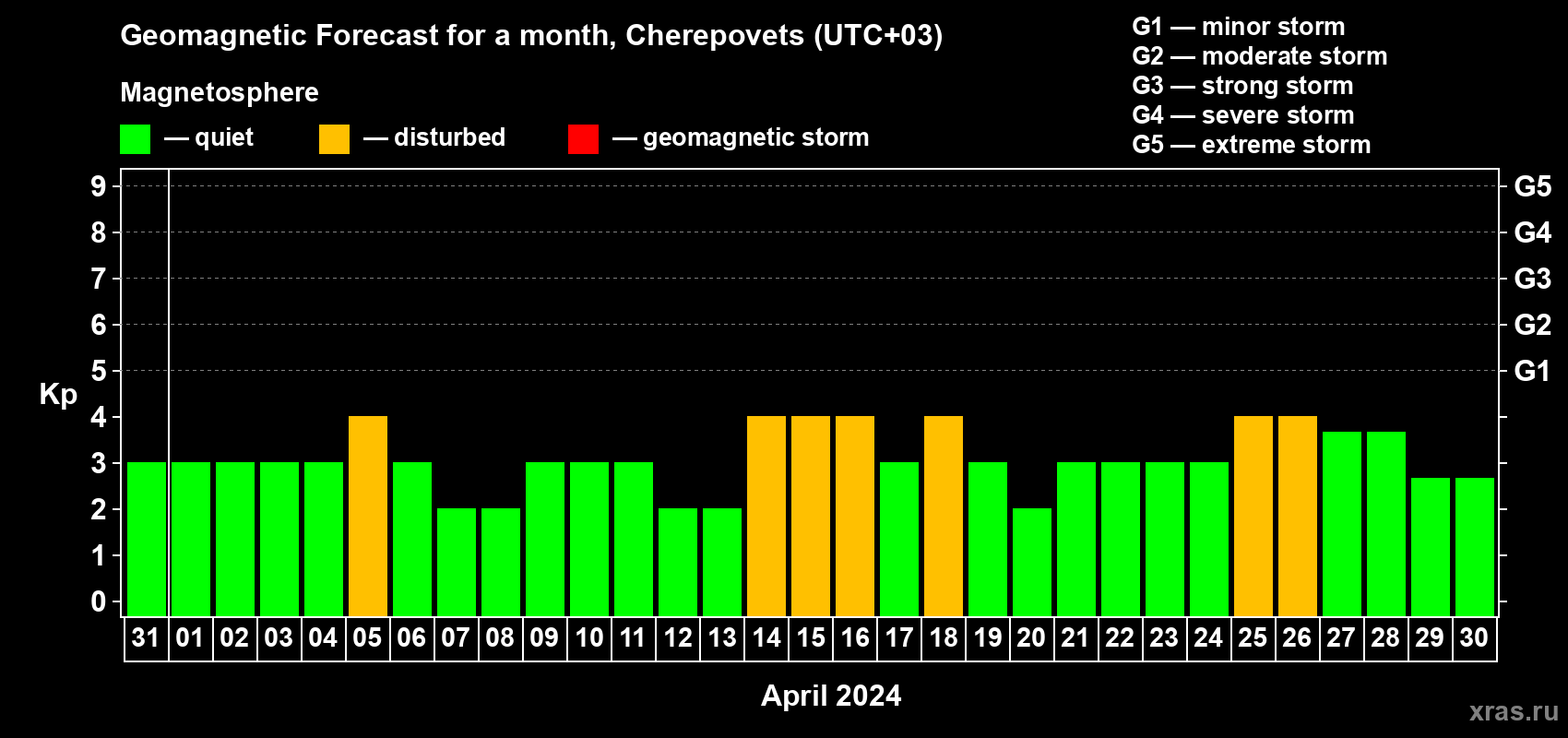This screenshot has width=1568, height=738.
Task: Click the 'quiet' legend text
Action: coord(224,138)
